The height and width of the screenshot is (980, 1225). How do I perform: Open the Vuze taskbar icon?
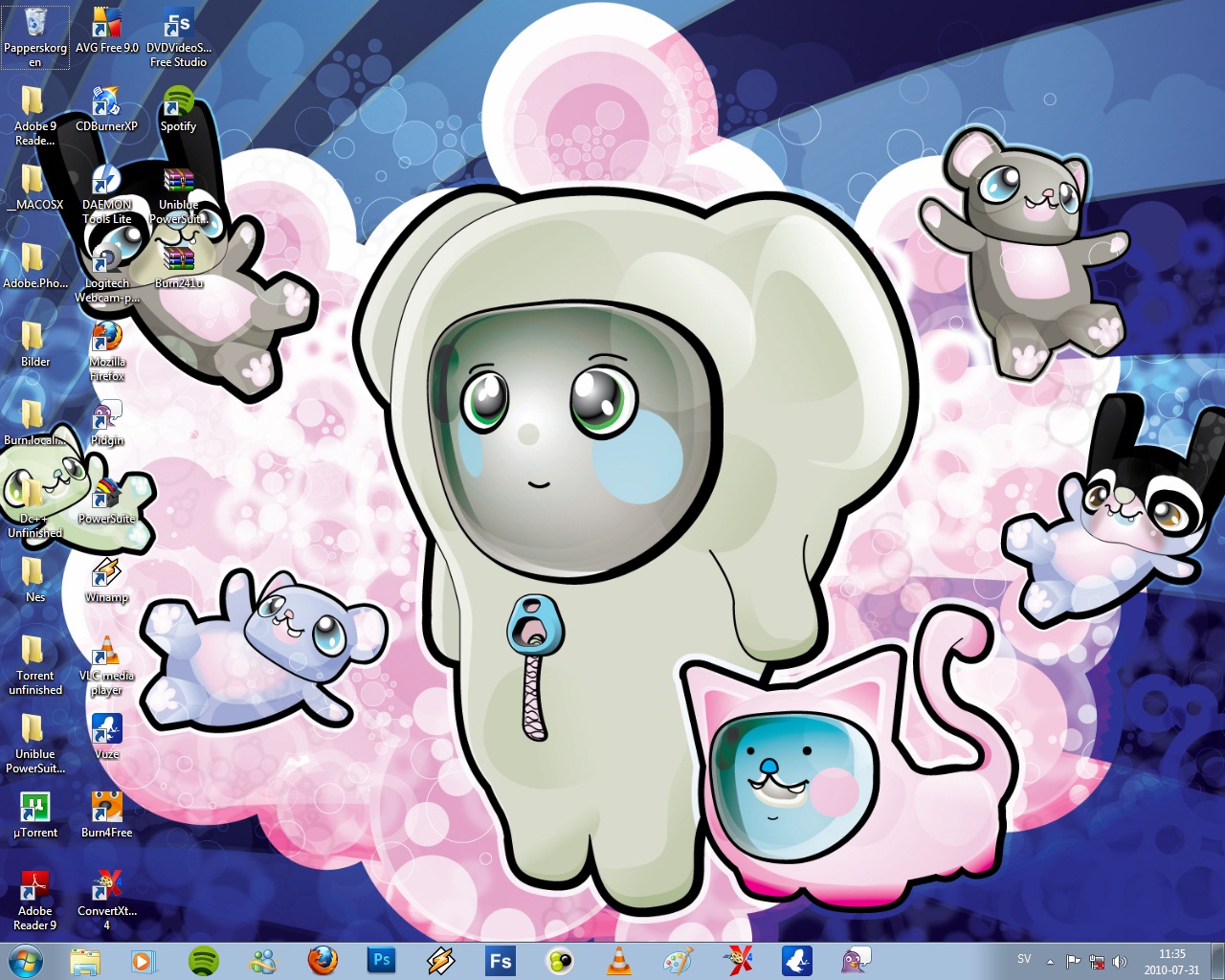pyautogui.click(x=796, y=960)
